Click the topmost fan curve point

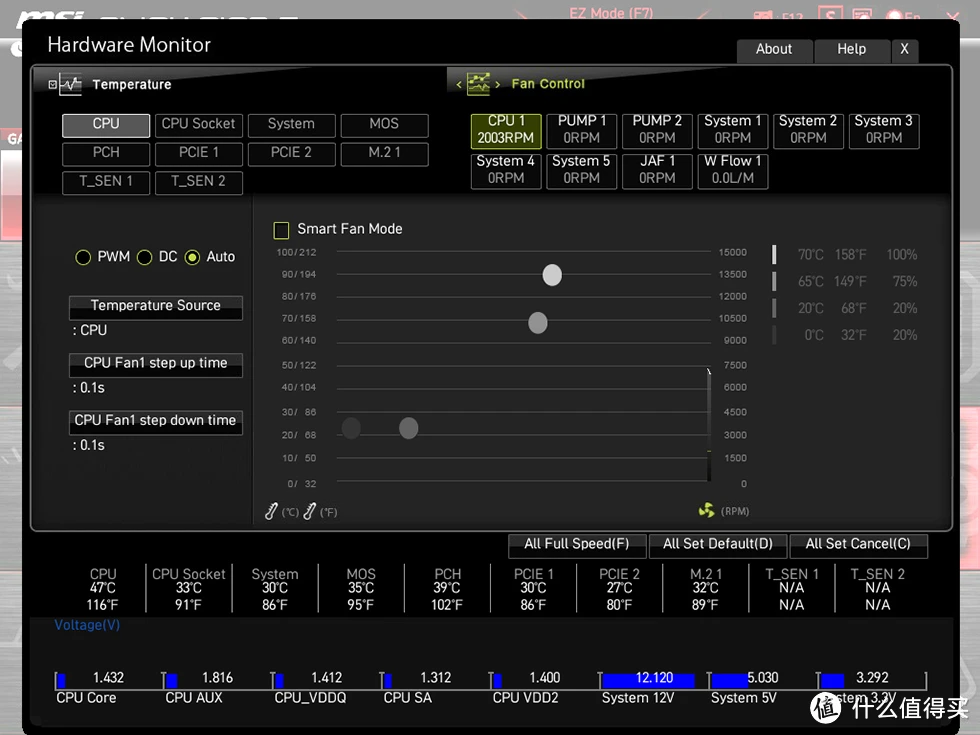coord(552,275)
